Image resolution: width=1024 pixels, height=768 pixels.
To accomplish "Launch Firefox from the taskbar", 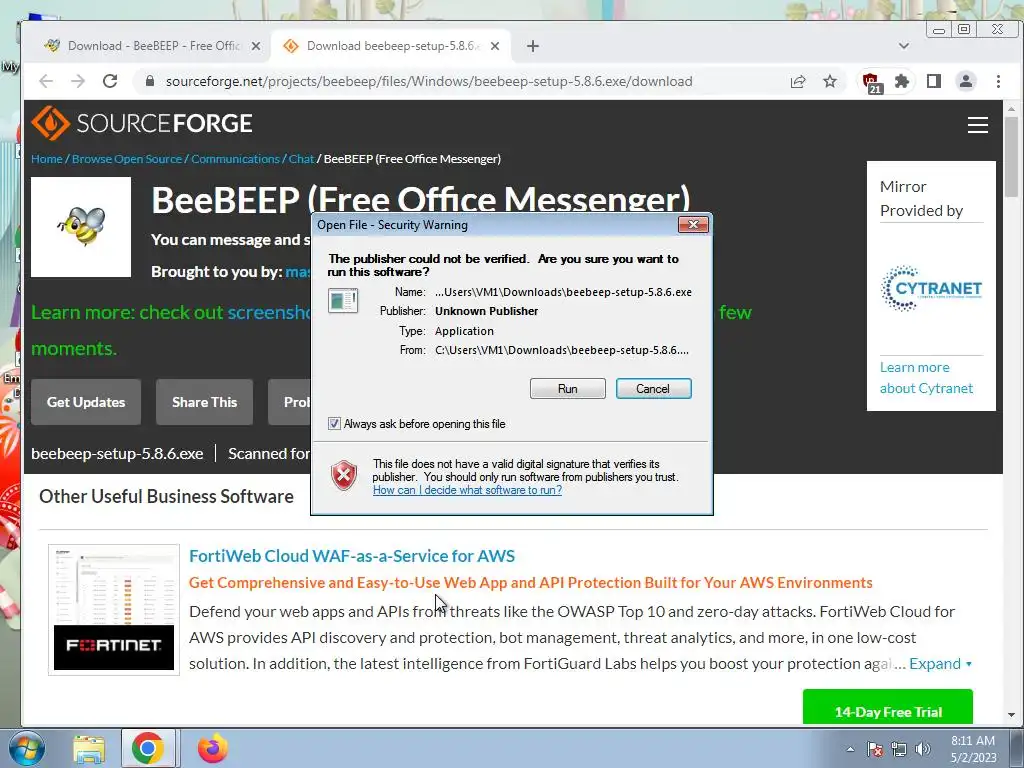I will (212, 748).
